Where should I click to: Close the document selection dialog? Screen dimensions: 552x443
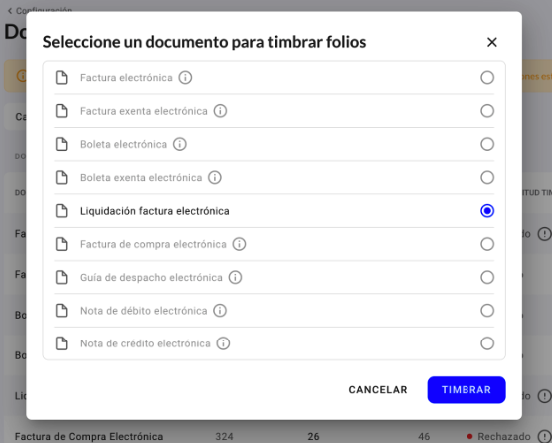[491, 42]
